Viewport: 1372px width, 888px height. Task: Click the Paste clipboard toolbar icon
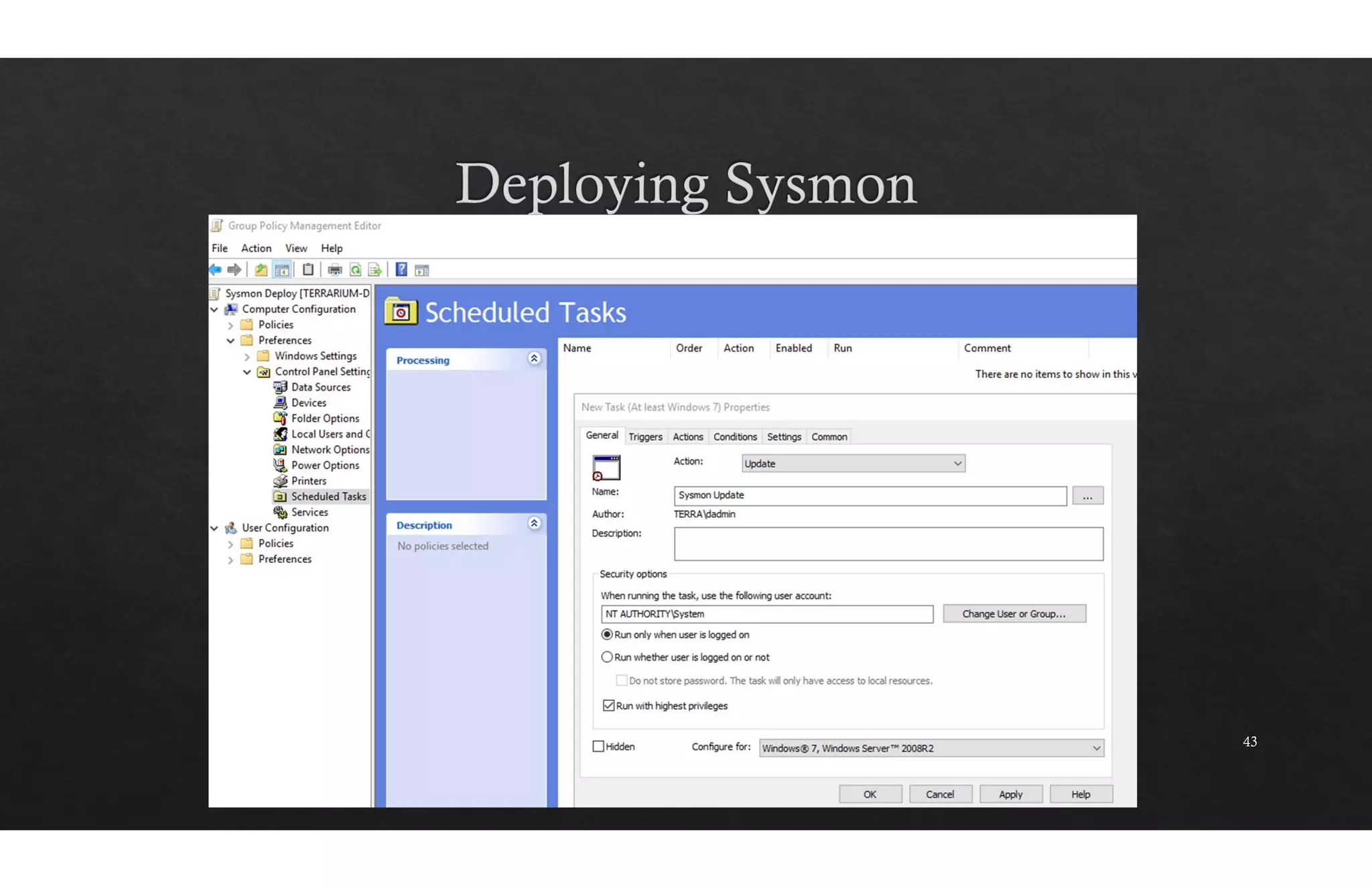tap(308, 270)
